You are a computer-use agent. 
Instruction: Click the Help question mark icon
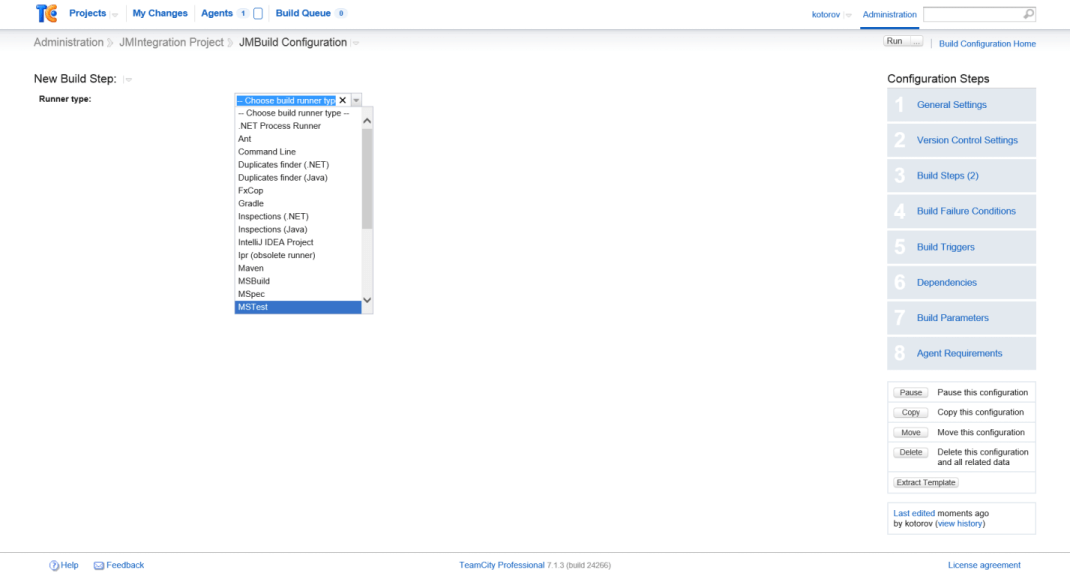[54, 565]
